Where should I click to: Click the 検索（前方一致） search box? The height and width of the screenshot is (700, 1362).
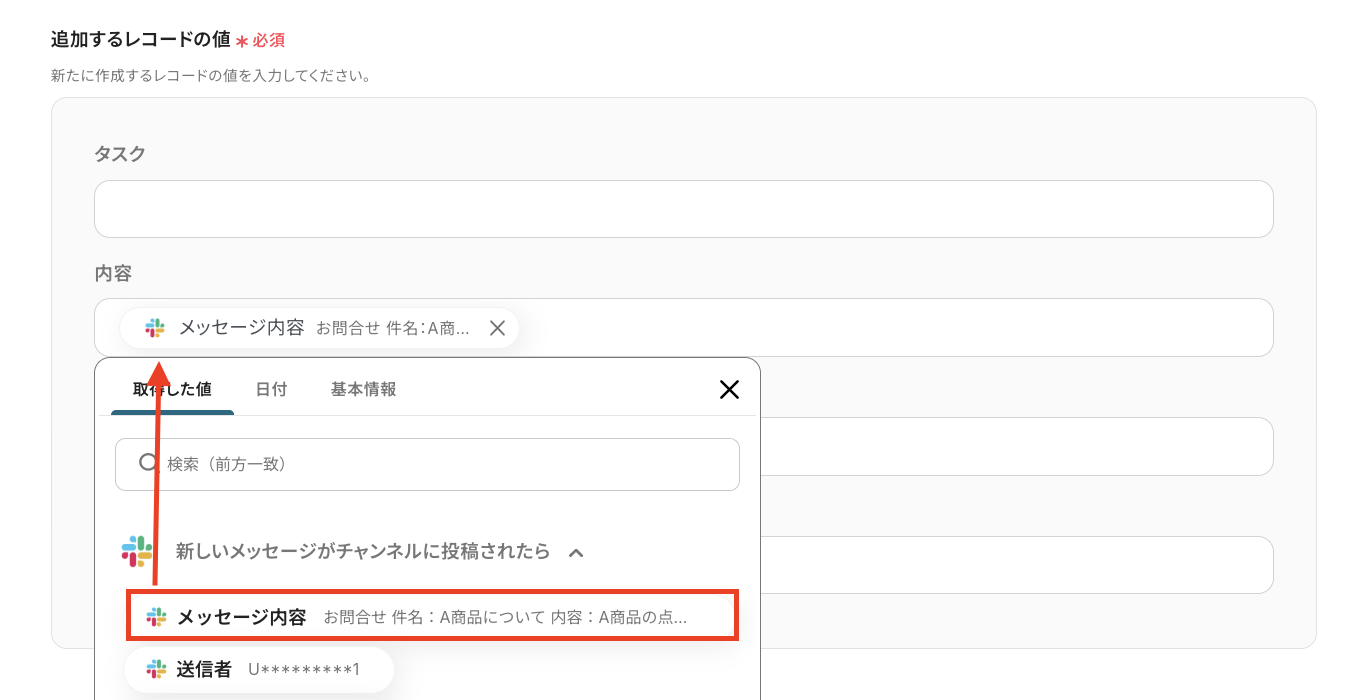click(x=427, y=463)
